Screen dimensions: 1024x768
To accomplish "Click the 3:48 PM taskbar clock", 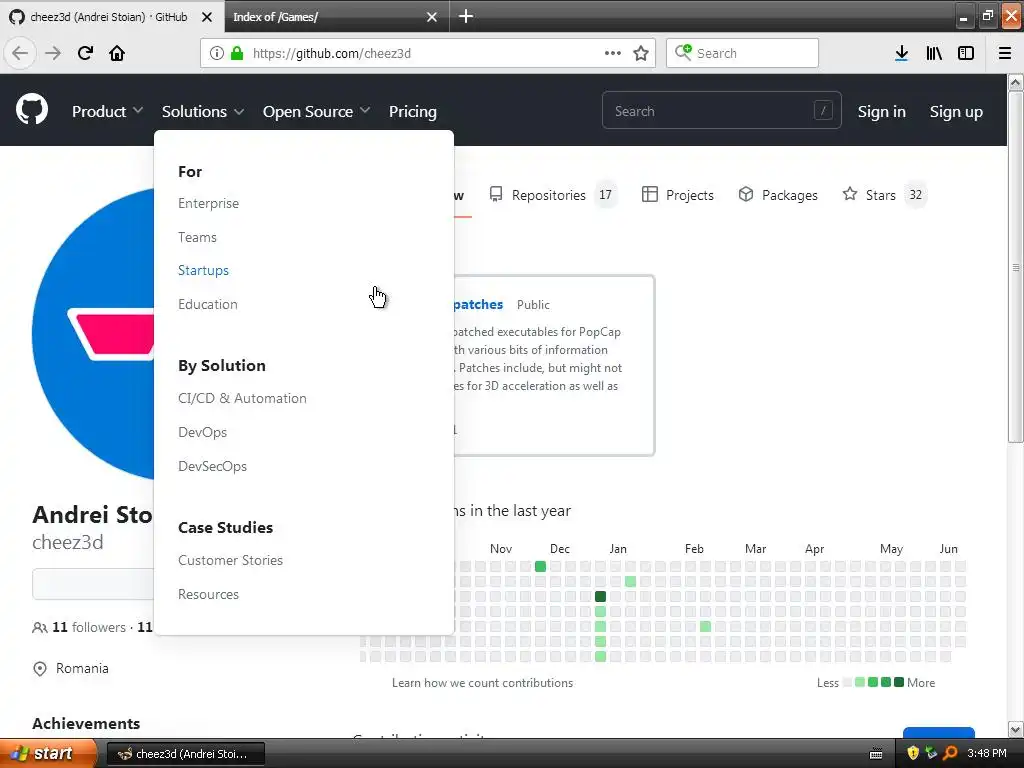I will [x=987, y=753].
